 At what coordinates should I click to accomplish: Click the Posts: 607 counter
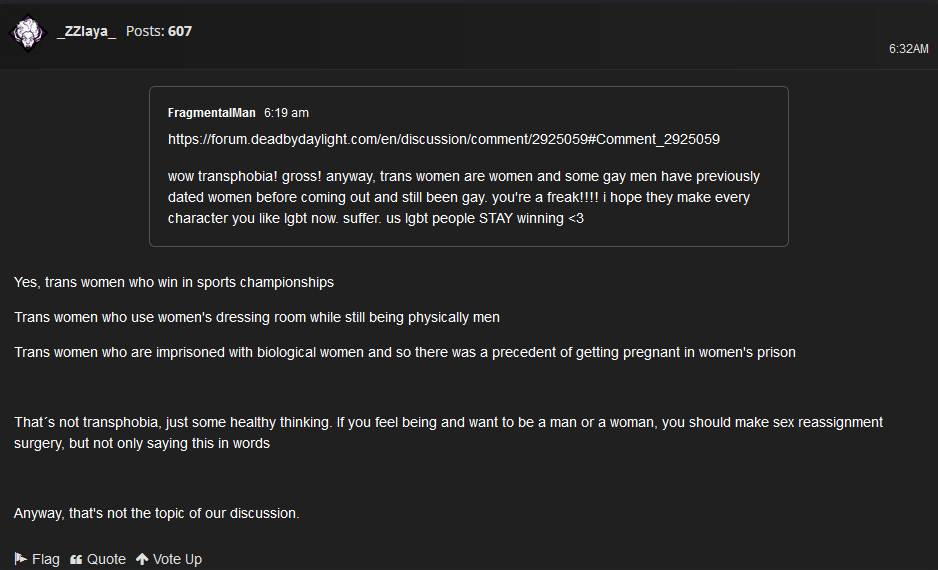pyautogui.click(x=159, y=31)
